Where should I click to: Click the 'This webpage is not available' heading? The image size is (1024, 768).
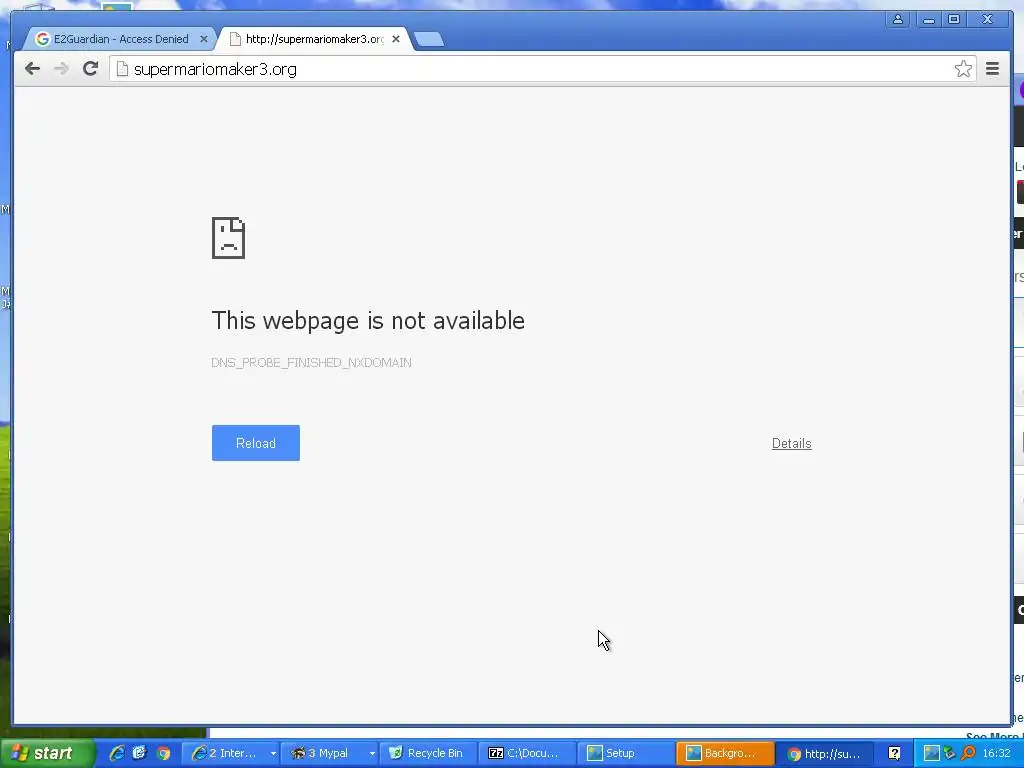pos(368,321)
